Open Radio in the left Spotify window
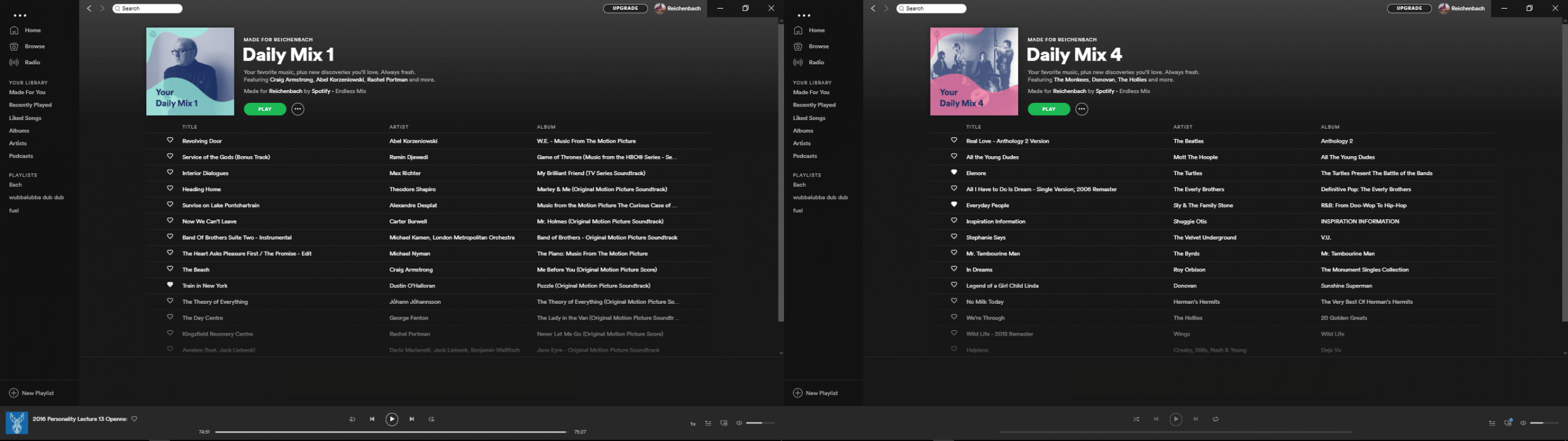This screenshot has height=441, width=1568. [24, 62]
